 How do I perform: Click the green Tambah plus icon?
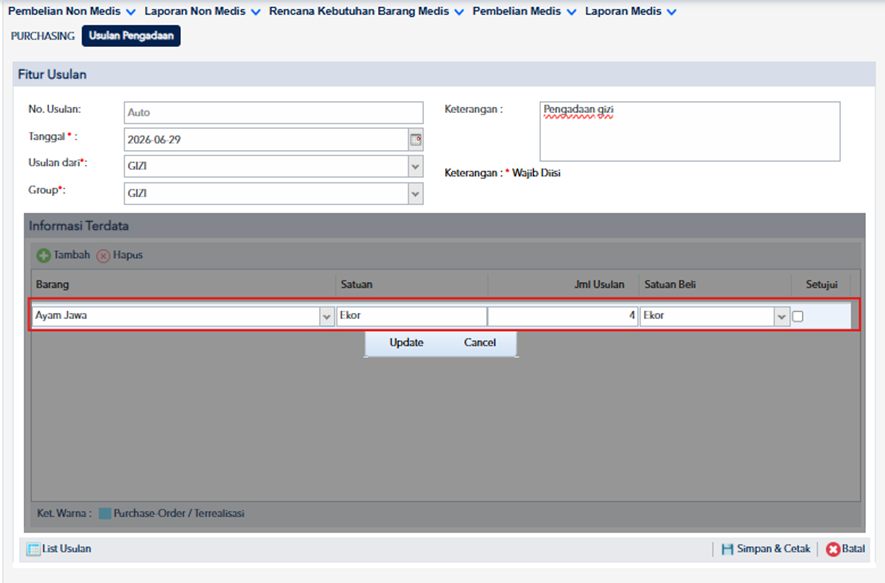pos(43,256)
